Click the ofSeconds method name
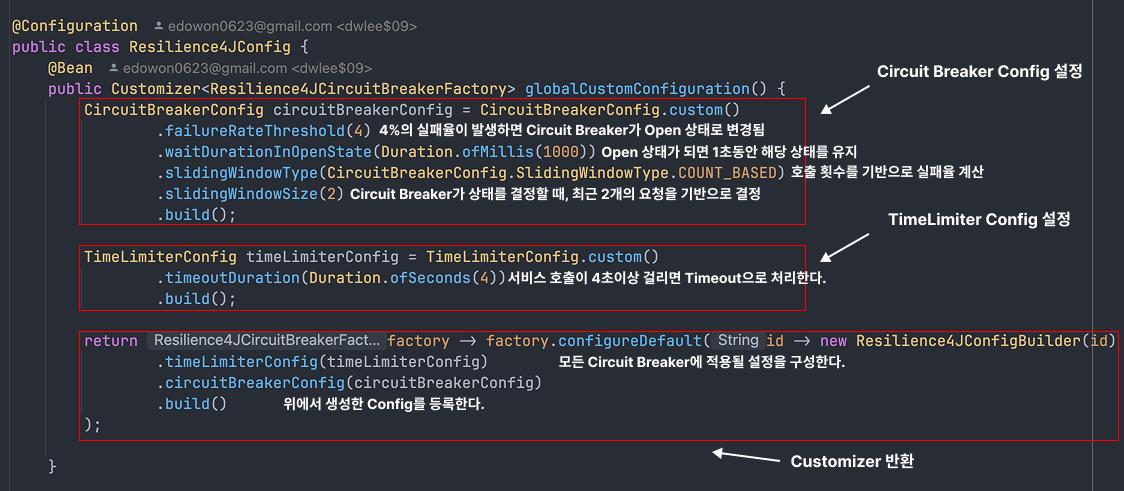 tap(430, 277)
